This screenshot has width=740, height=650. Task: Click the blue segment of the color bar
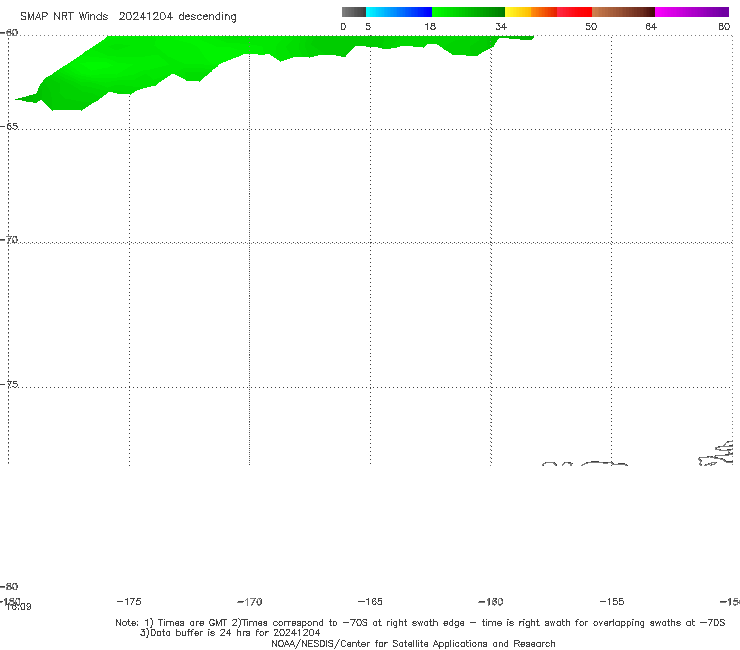coord(399,12)
